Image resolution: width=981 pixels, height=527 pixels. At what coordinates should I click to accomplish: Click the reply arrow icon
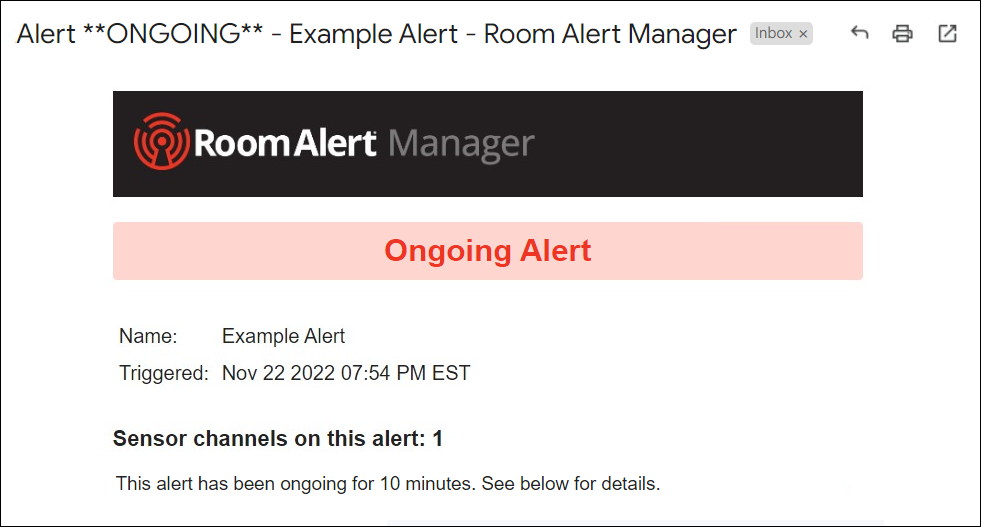tap(860, 33)
